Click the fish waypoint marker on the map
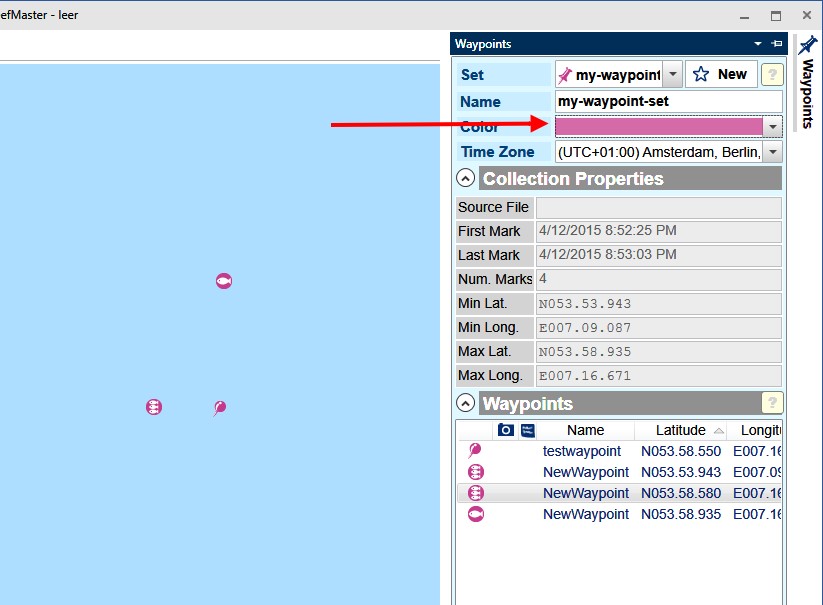The image size is (823, 605). coord(224,281)
